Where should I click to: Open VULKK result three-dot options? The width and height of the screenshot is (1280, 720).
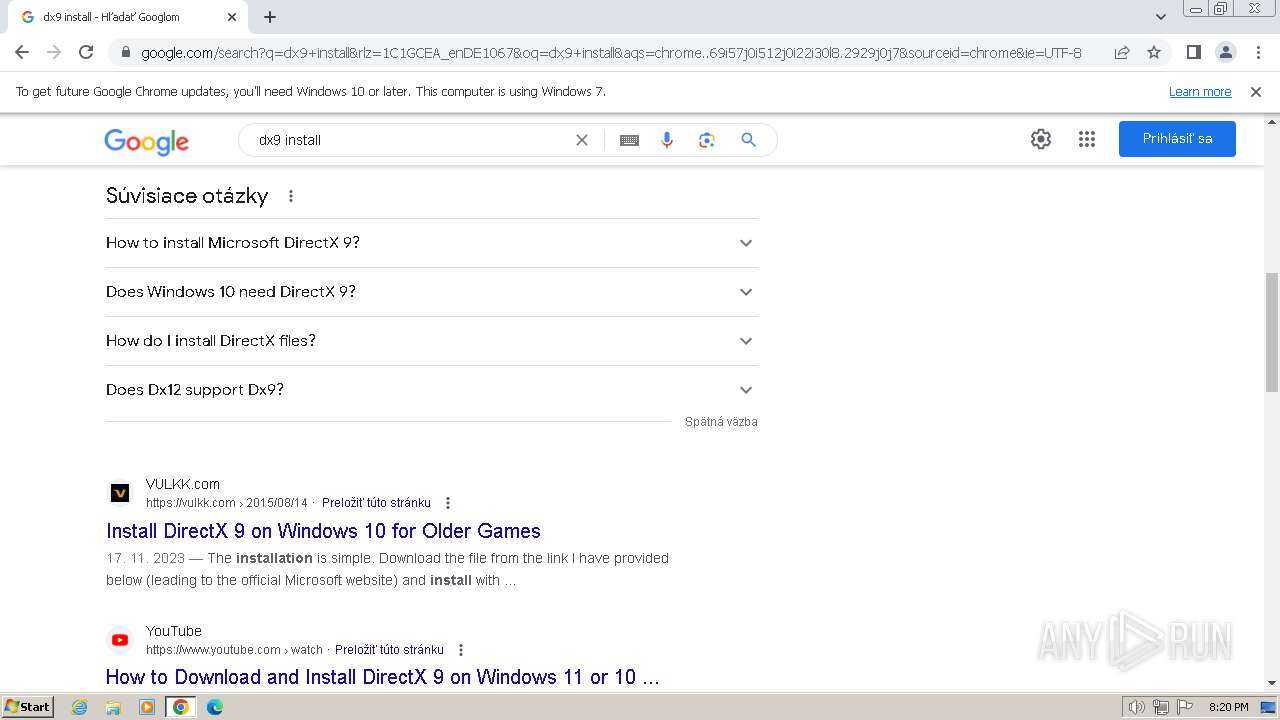448,503
